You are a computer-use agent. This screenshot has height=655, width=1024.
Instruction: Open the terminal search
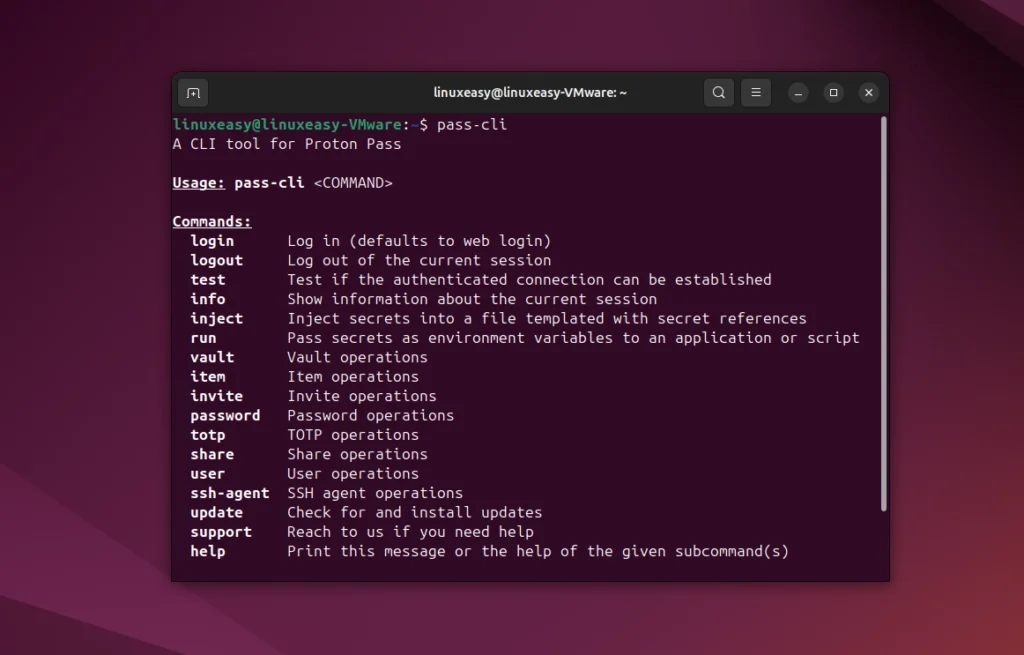coord(718,92)
